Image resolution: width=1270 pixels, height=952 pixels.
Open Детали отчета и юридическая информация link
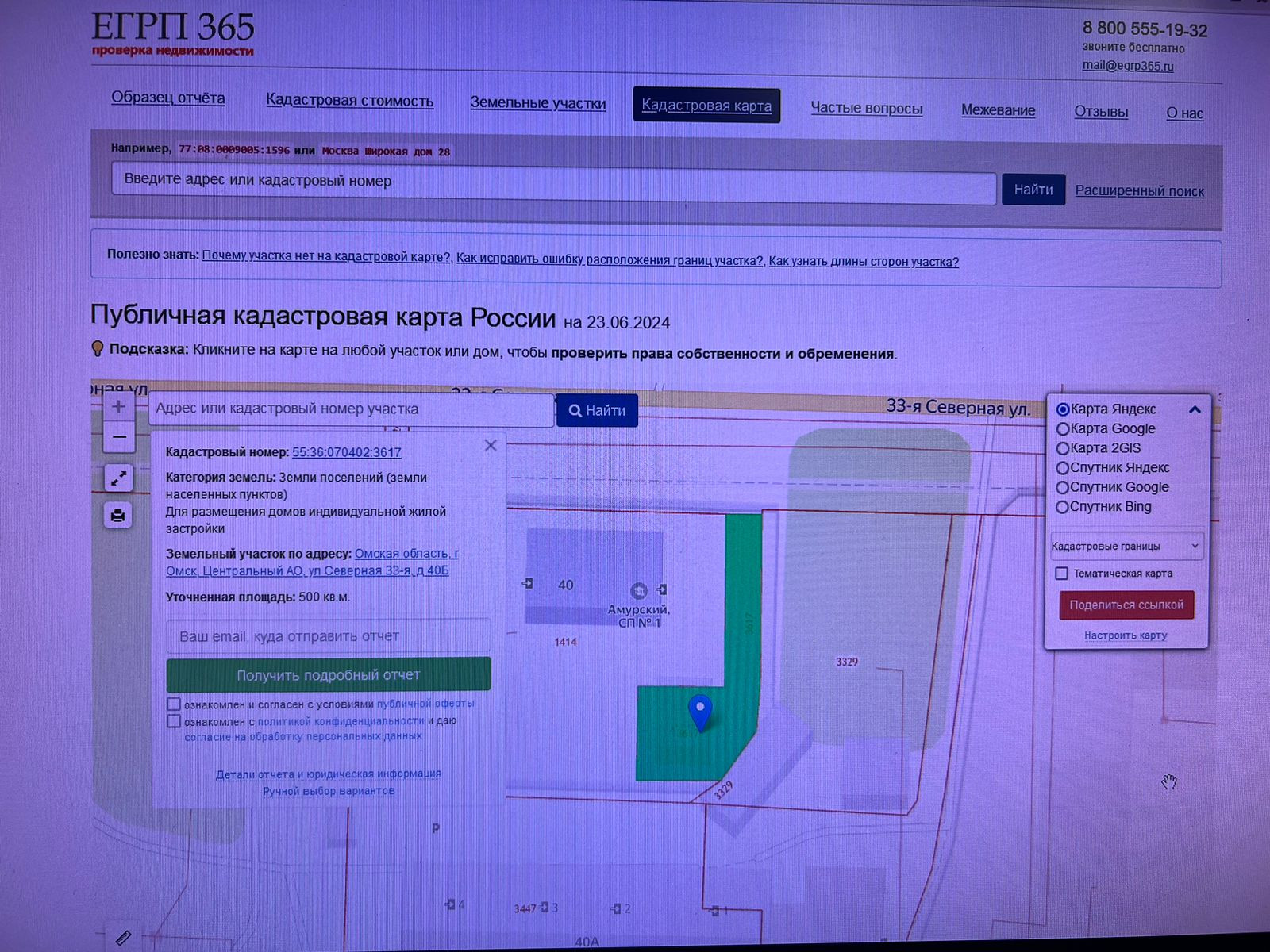(329, 773)
